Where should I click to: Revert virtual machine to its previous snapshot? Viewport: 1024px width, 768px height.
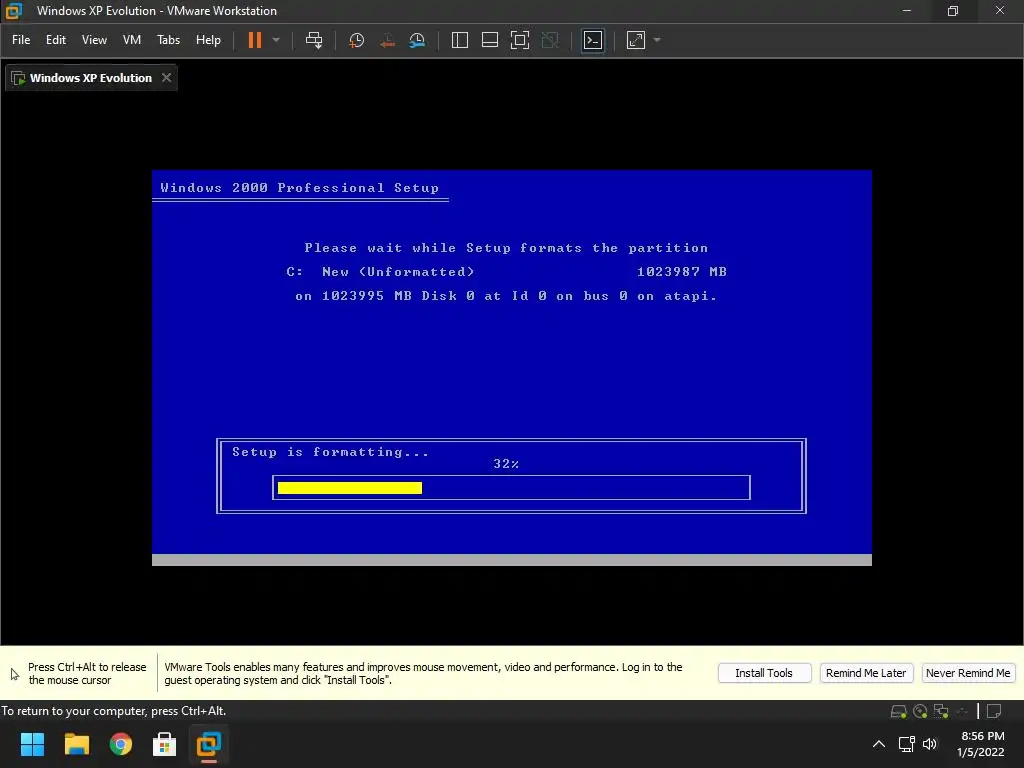(387, 40)
